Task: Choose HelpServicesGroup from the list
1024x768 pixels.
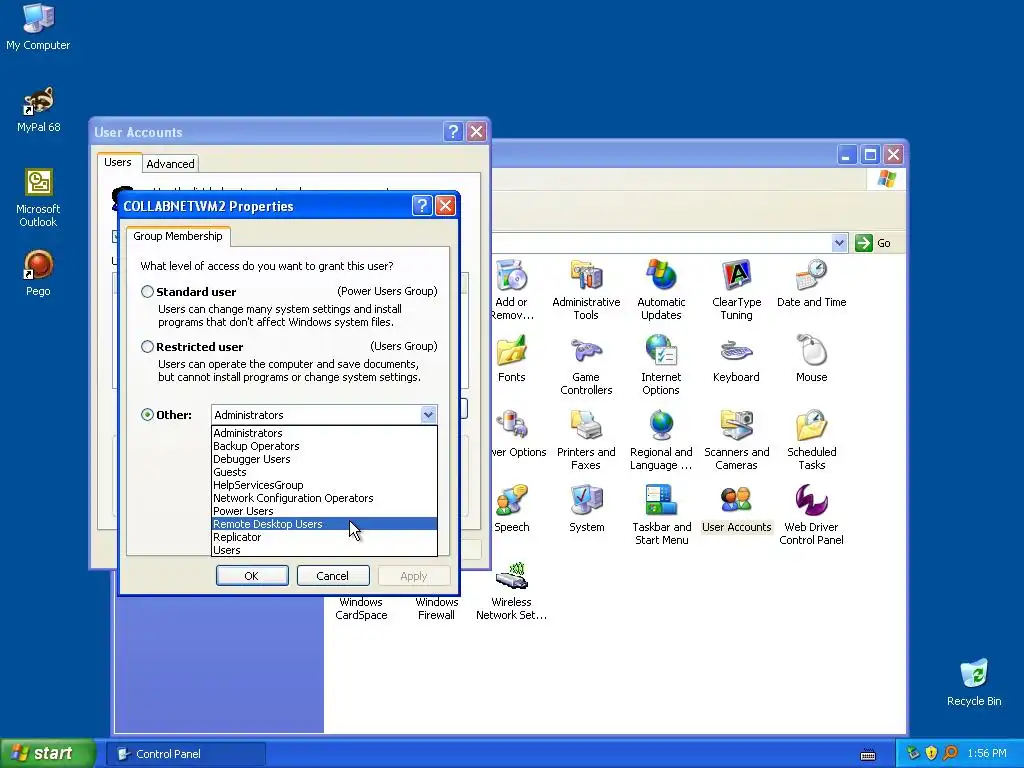Action: 325,485
